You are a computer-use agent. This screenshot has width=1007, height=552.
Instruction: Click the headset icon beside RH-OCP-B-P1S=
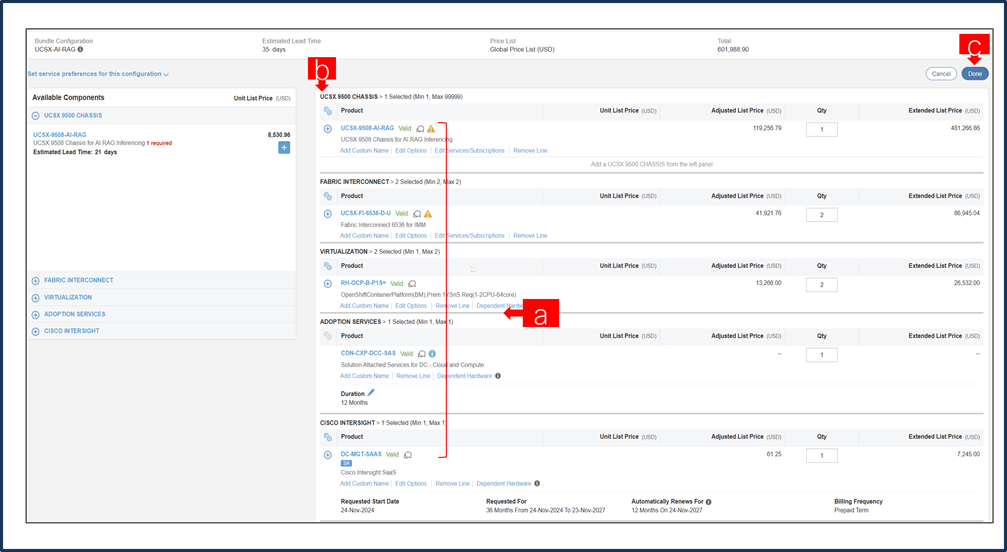click(412, 284)
